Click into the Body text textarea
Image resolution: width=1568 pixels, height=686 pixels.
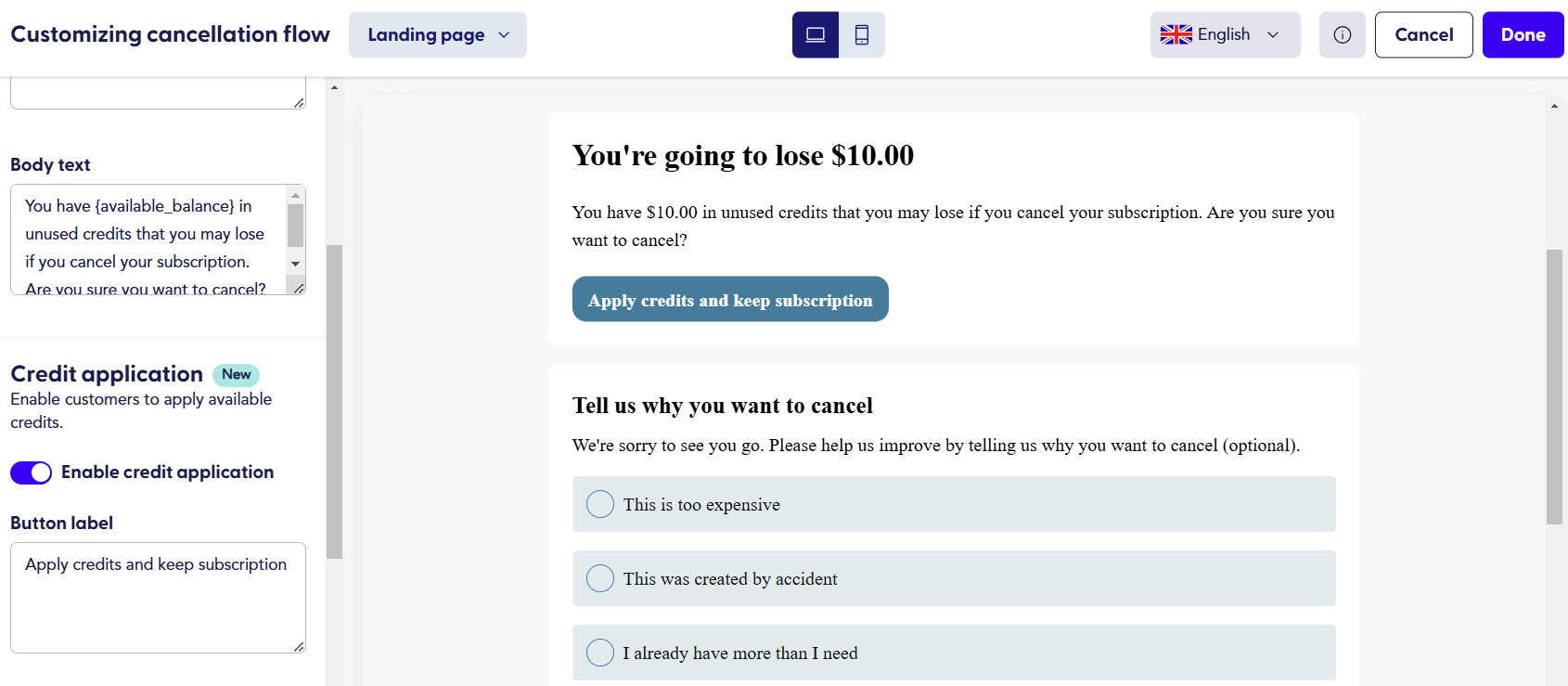click(148, 239)
